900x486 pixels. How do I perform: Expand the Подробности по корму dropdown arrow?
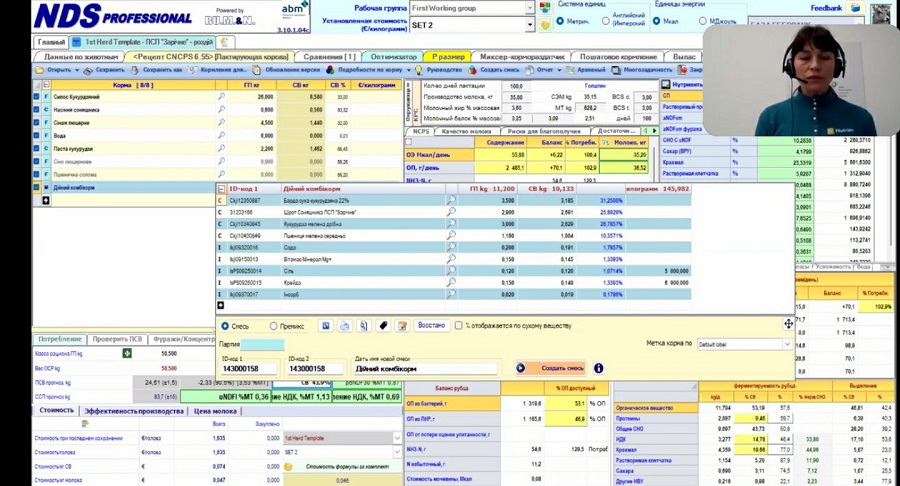(408, 70)
